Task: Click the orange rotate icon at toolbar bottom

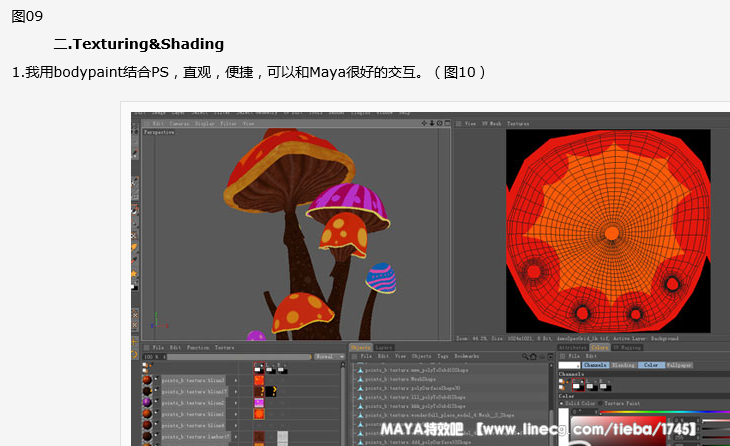Action: tap(135, 355)
